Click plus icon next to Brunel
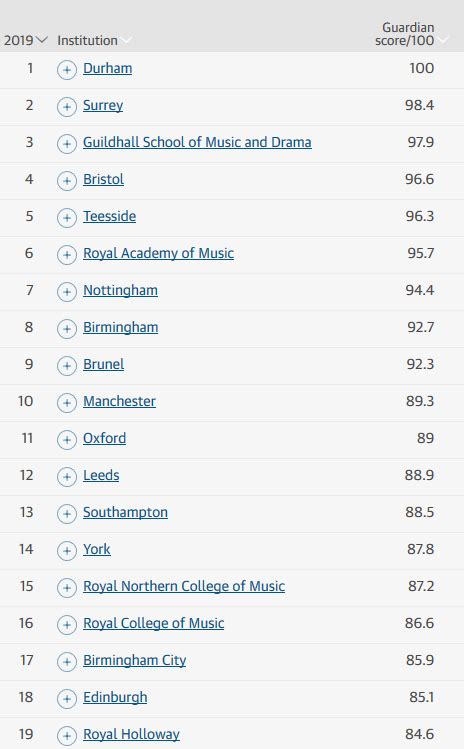This screenshot has width=464, height=749. pos(67,366)
